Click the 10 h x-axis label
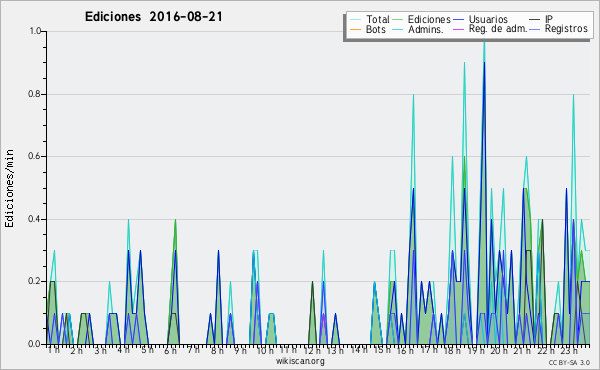600x370 pixels. tap(265, 350)
